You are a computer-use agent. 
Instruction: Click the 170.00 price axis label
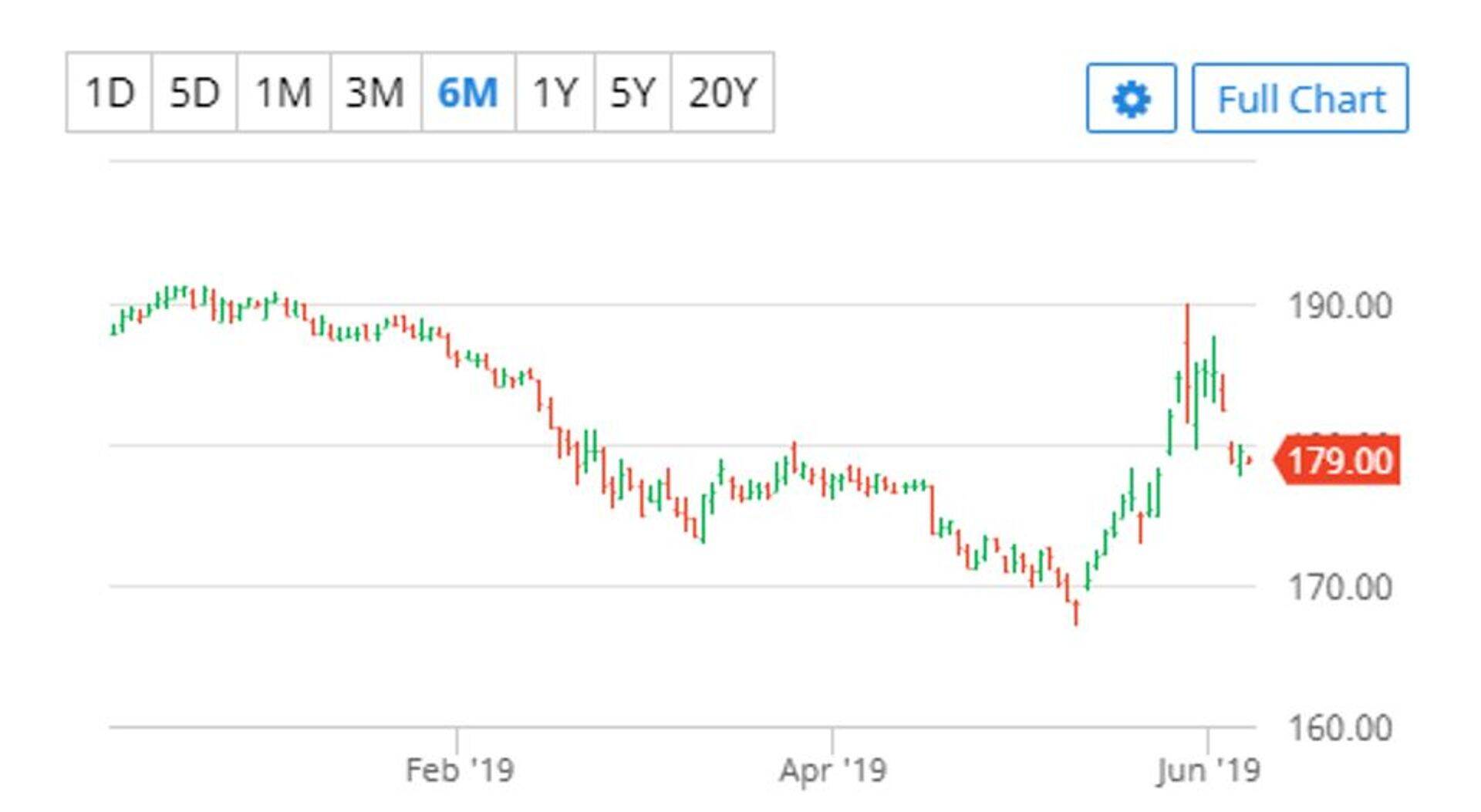(x=1340, y=588)
